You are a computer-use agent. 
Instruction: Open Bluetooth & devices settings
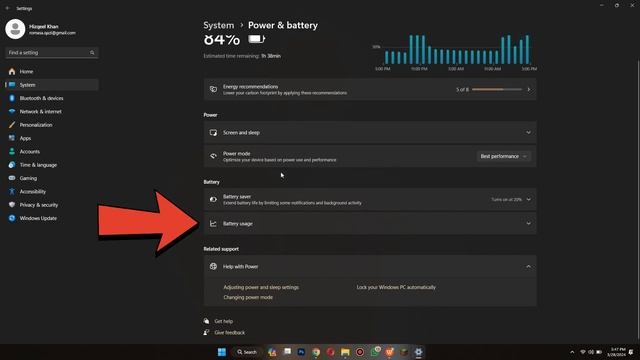(x=41, y=98)
